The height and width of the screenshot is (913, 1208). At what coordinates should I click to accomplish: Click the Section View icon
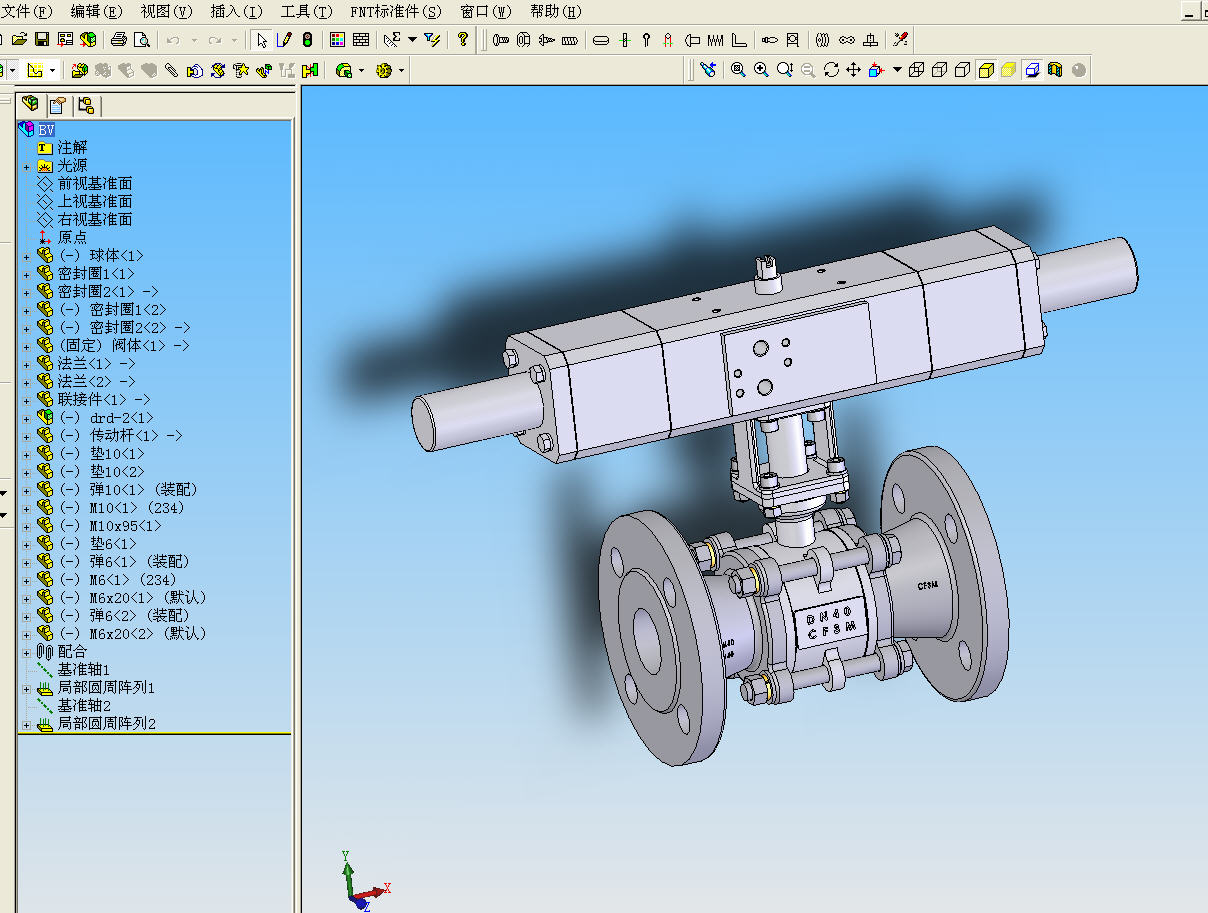1054,70
